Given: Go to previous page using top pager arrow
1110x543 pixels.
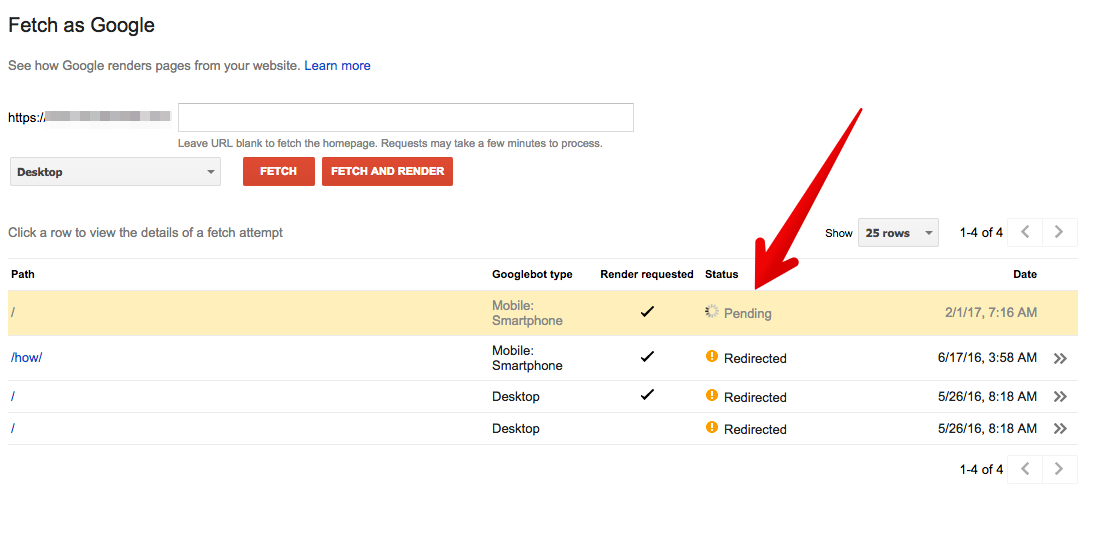Looking at the screenshot, I should [1024, 232].
